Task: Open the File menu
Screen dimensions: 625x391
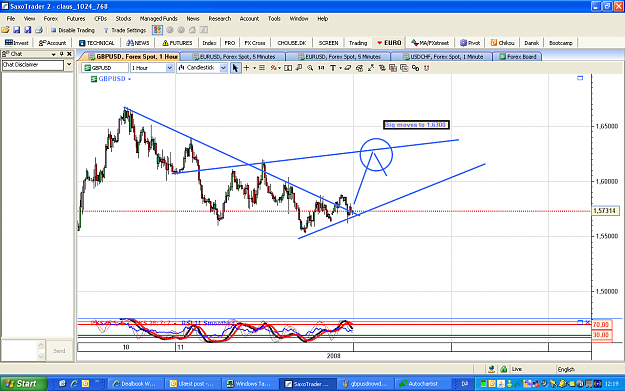Action: [x=10, y=18]
